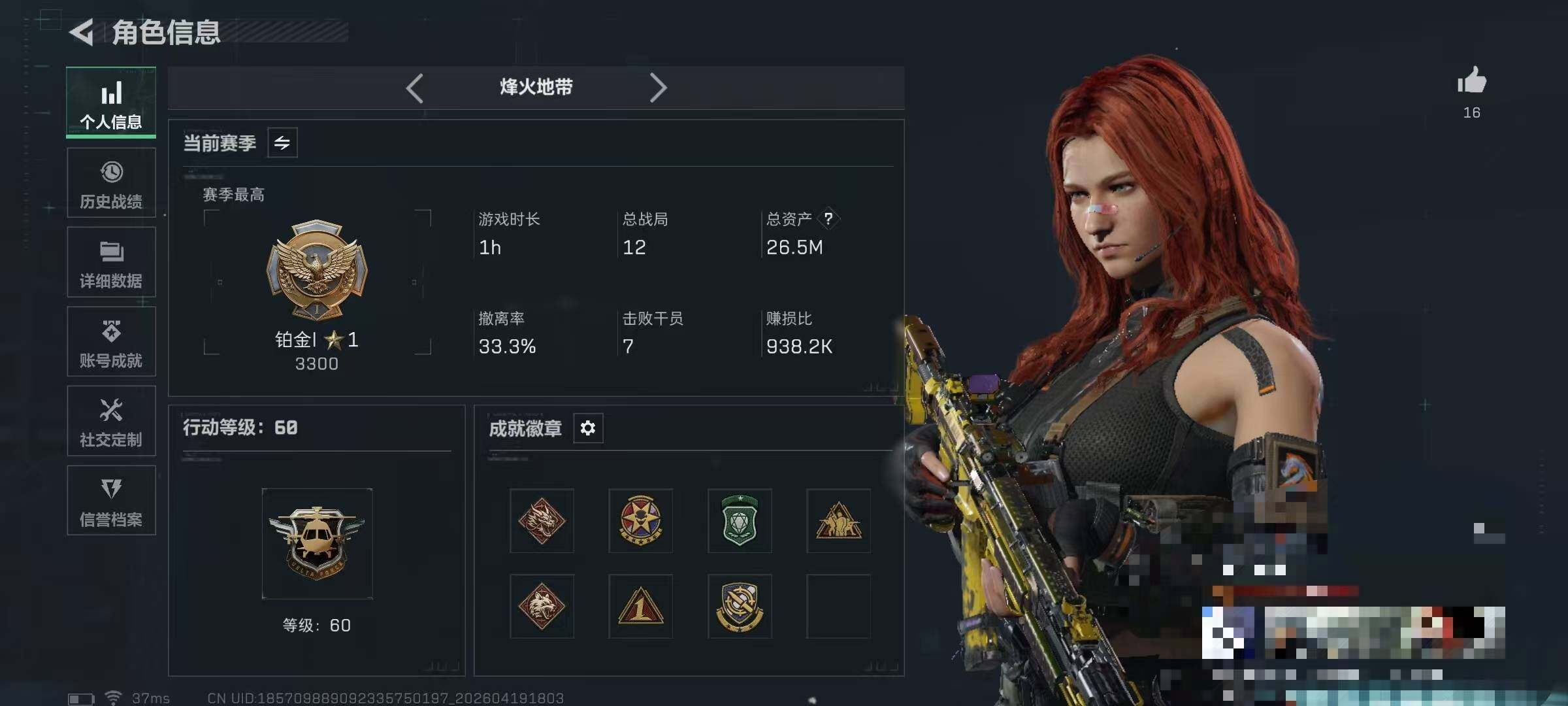Select the green shield achievement badge
Viewport: 1568px width, 706px height.
coord(740,521)
